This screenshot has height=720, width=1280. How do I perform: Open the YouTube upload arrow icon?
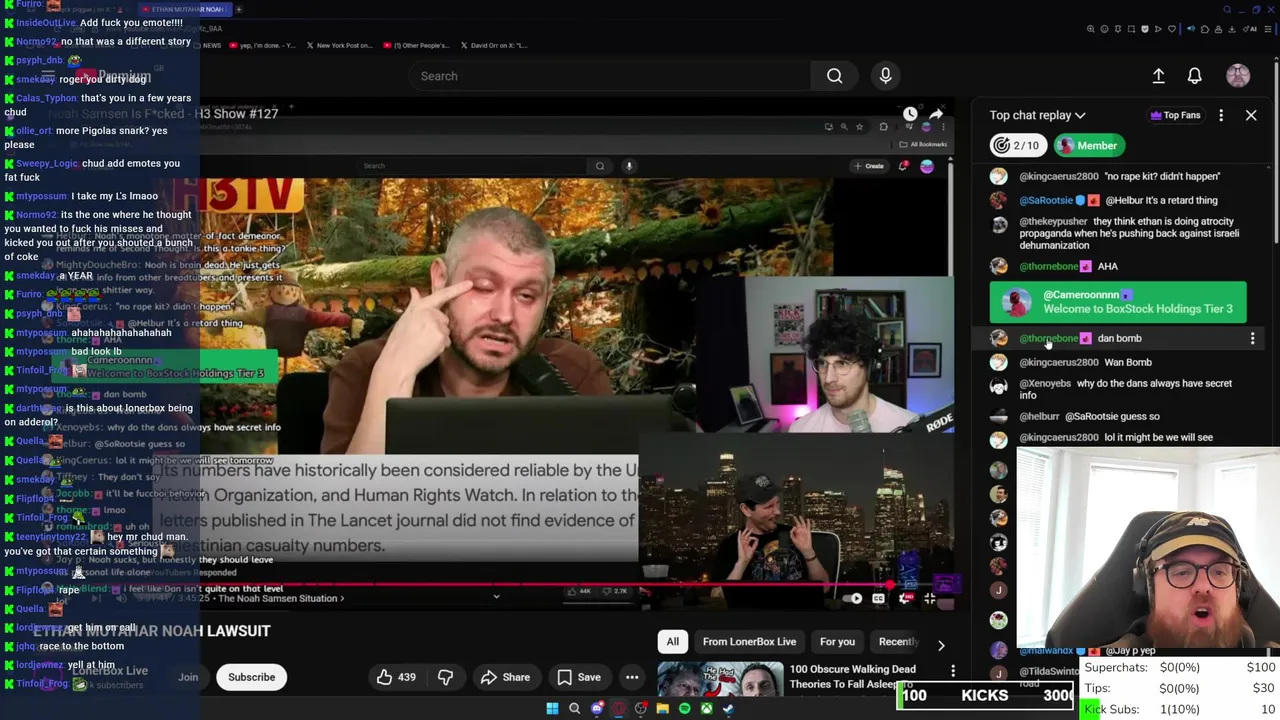pos(1158,76)
